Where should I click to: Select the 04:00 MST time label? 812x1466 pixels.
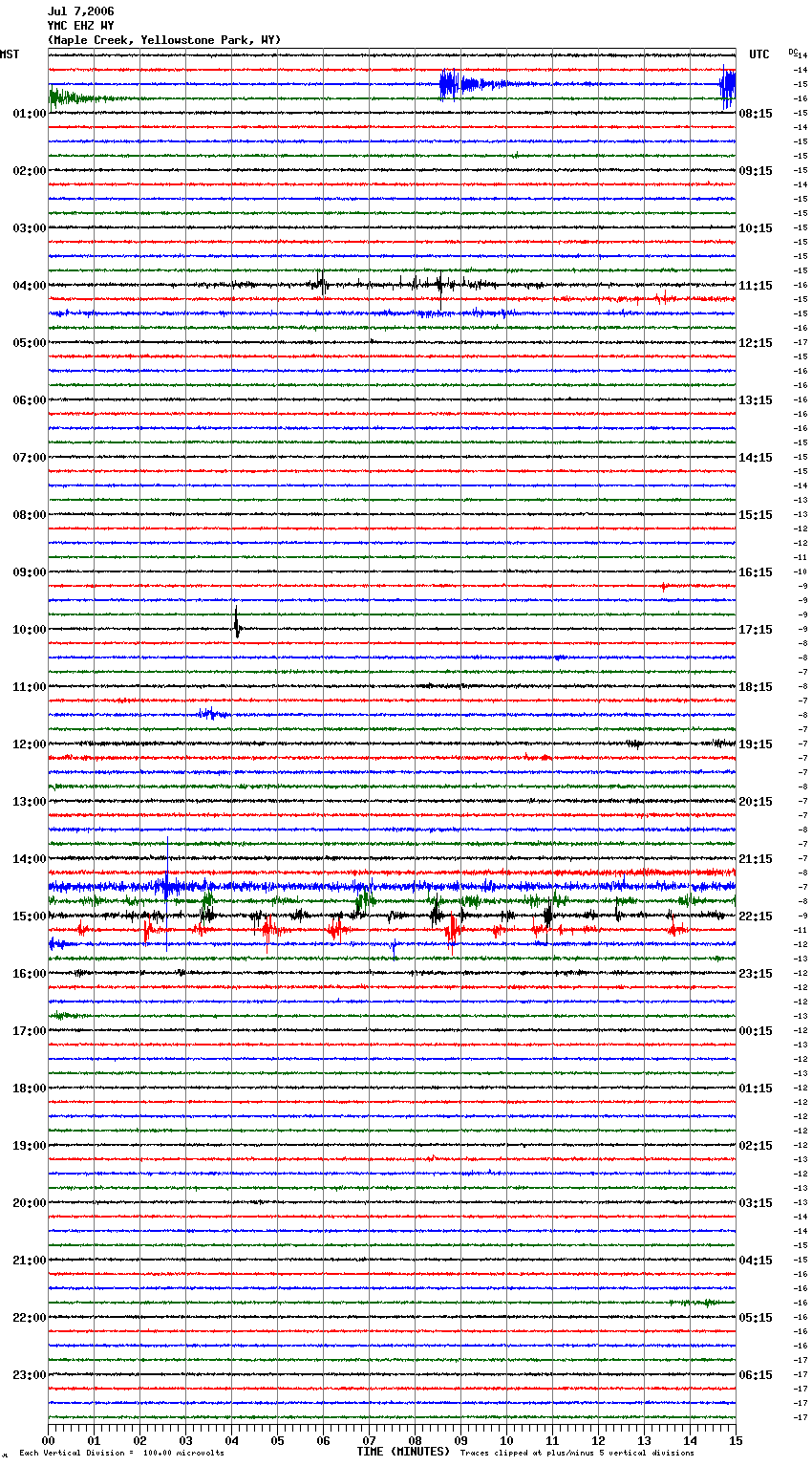coord(30,286)
